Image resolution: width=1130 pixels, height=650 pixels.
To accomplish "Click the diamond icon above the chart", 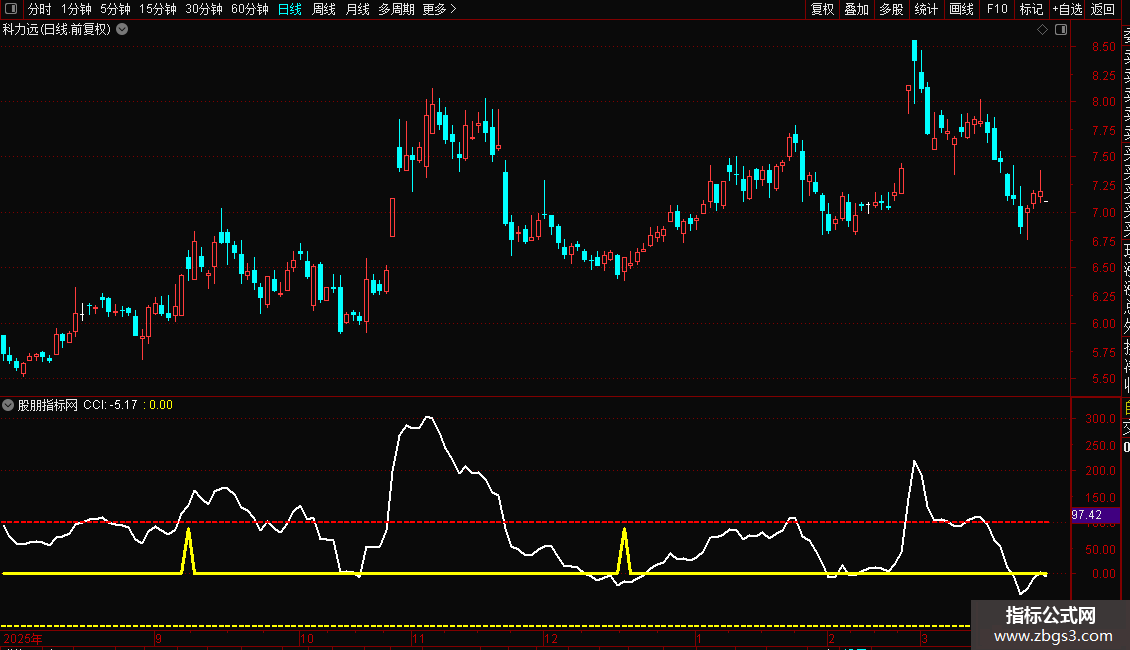I will (x=1042, y=30).
